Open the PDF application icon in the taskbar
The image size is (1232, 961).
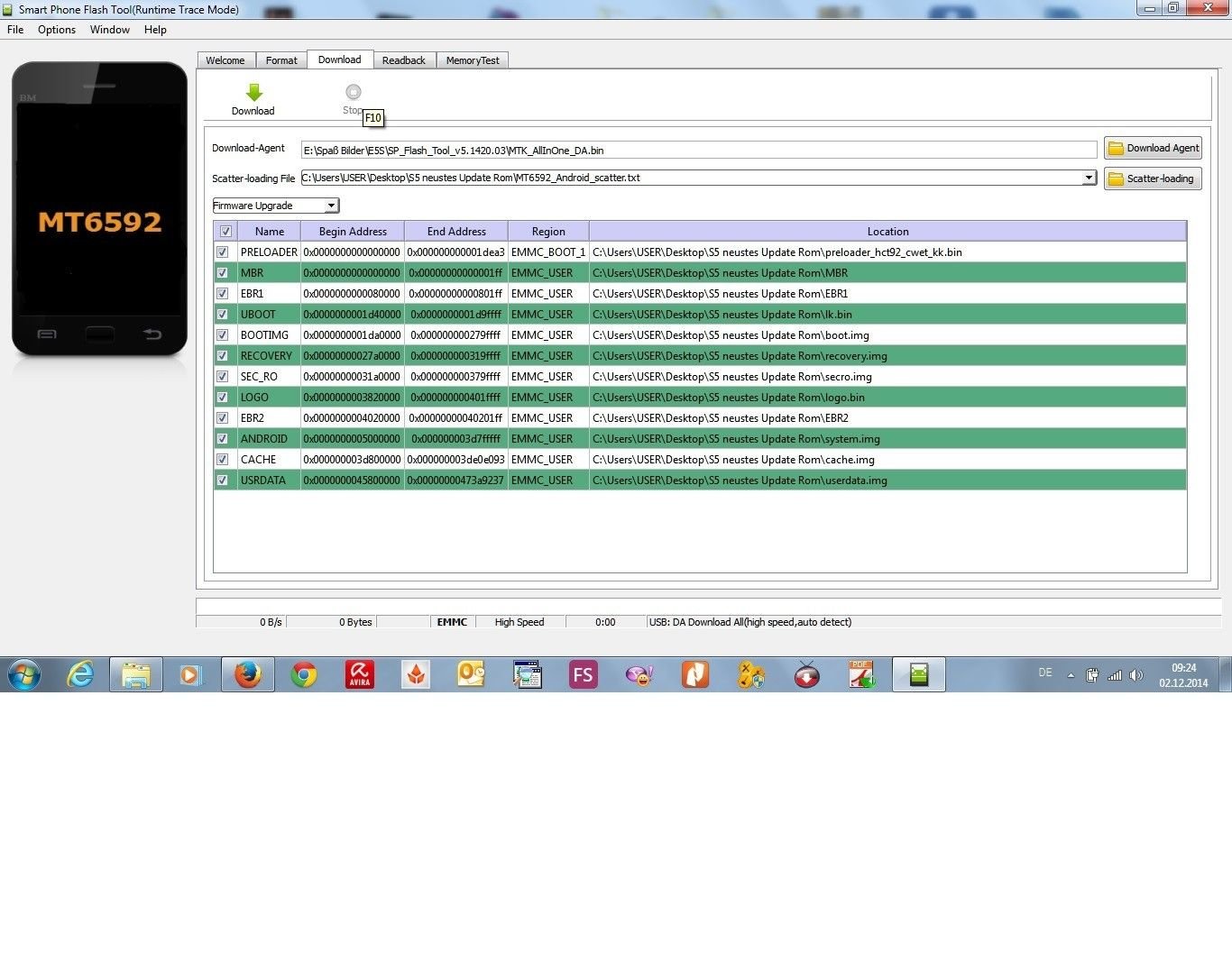tap(861, 674)
